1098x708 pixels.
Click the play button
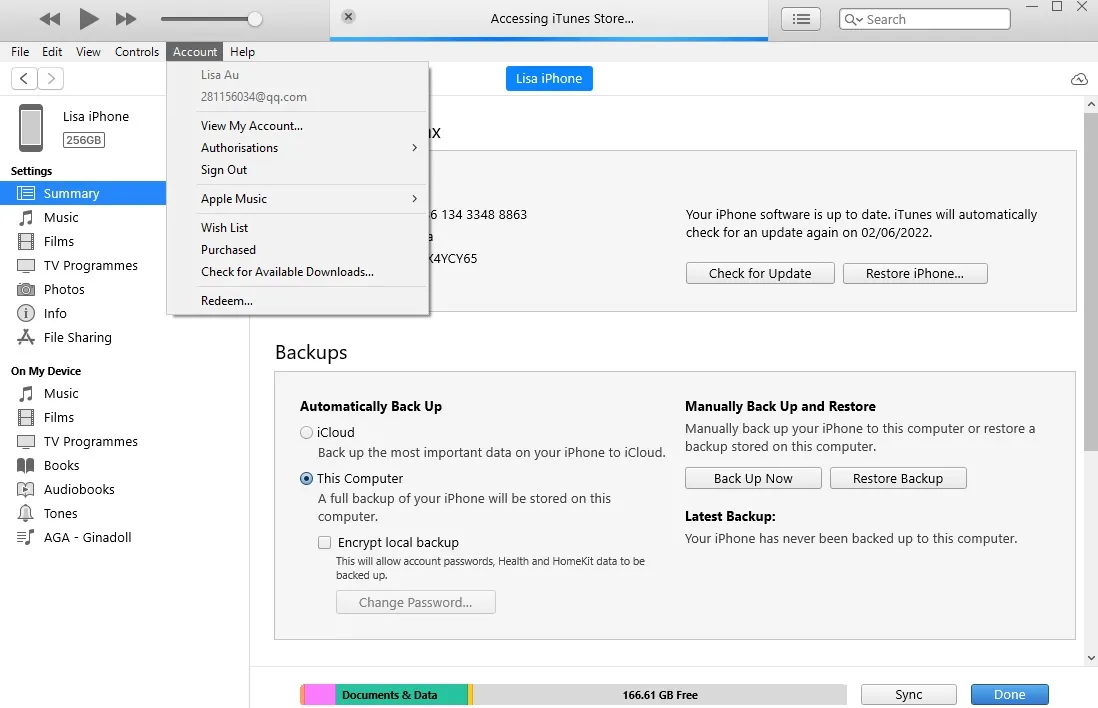(88, 19)
